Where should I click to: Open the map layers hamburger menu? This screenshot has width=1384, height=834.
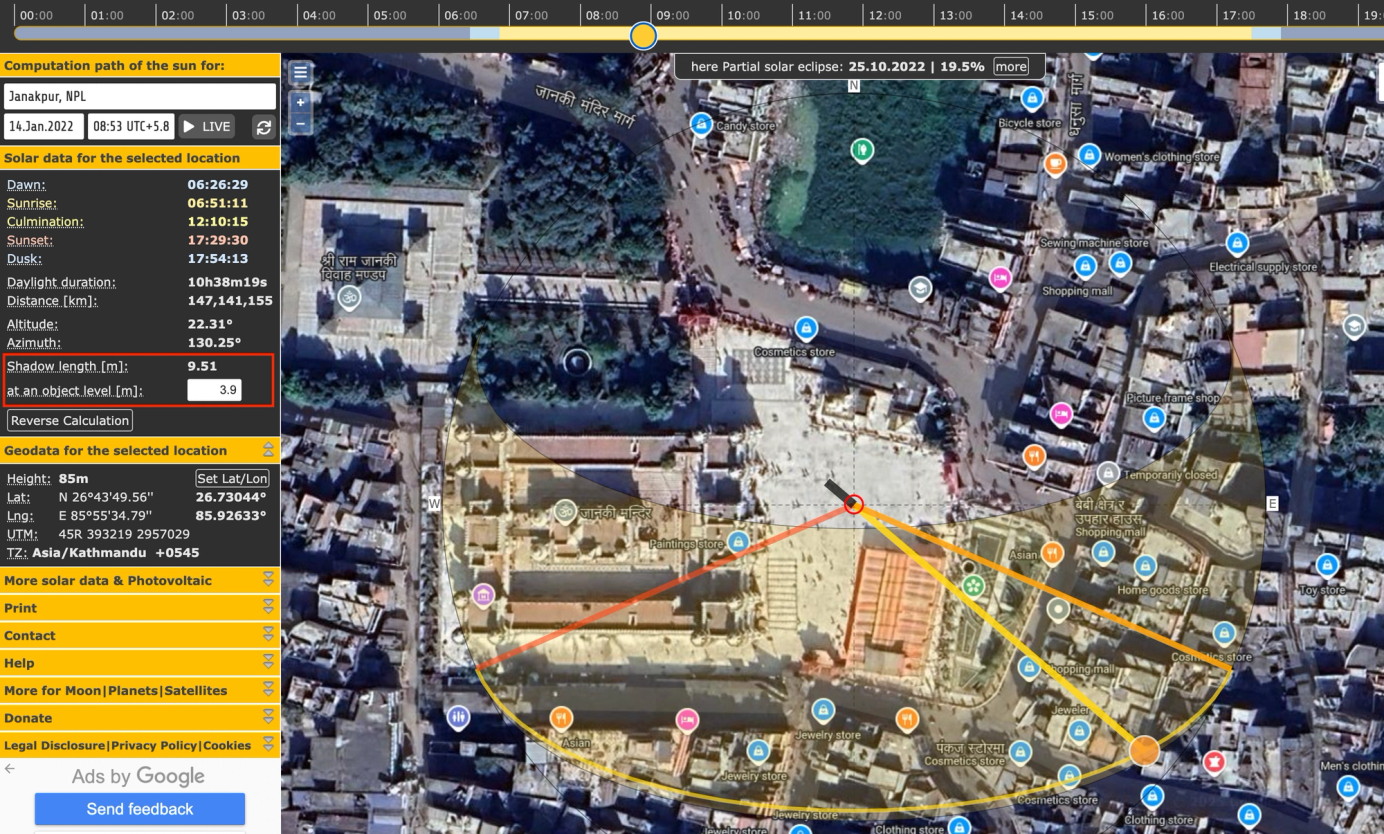300,73
